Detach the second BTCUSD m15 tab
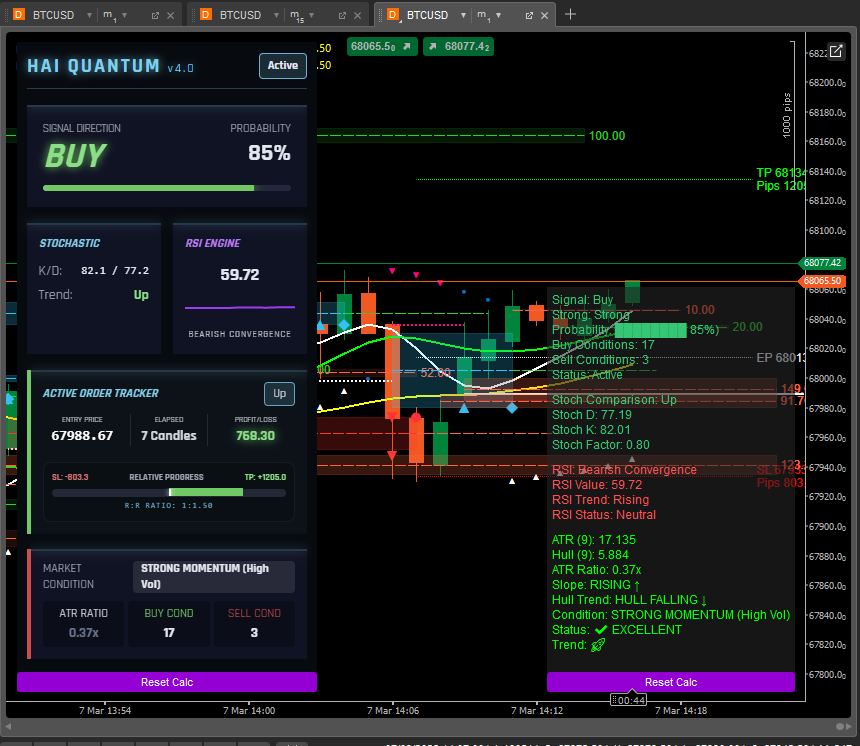860x746 pixels. [x=342, y=15]
